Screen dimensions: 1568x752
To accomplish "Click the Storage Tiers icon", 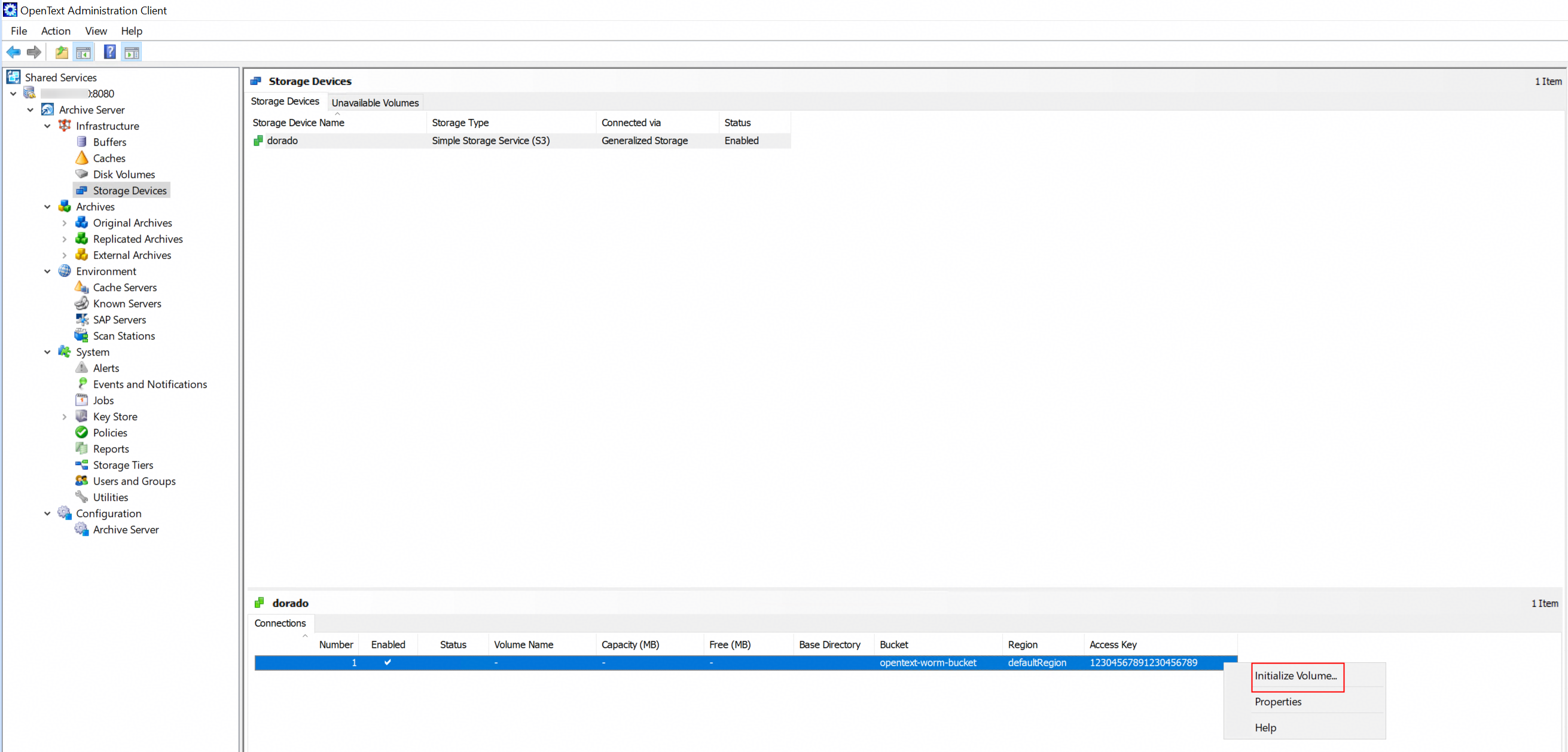I will tap(81, 465).
